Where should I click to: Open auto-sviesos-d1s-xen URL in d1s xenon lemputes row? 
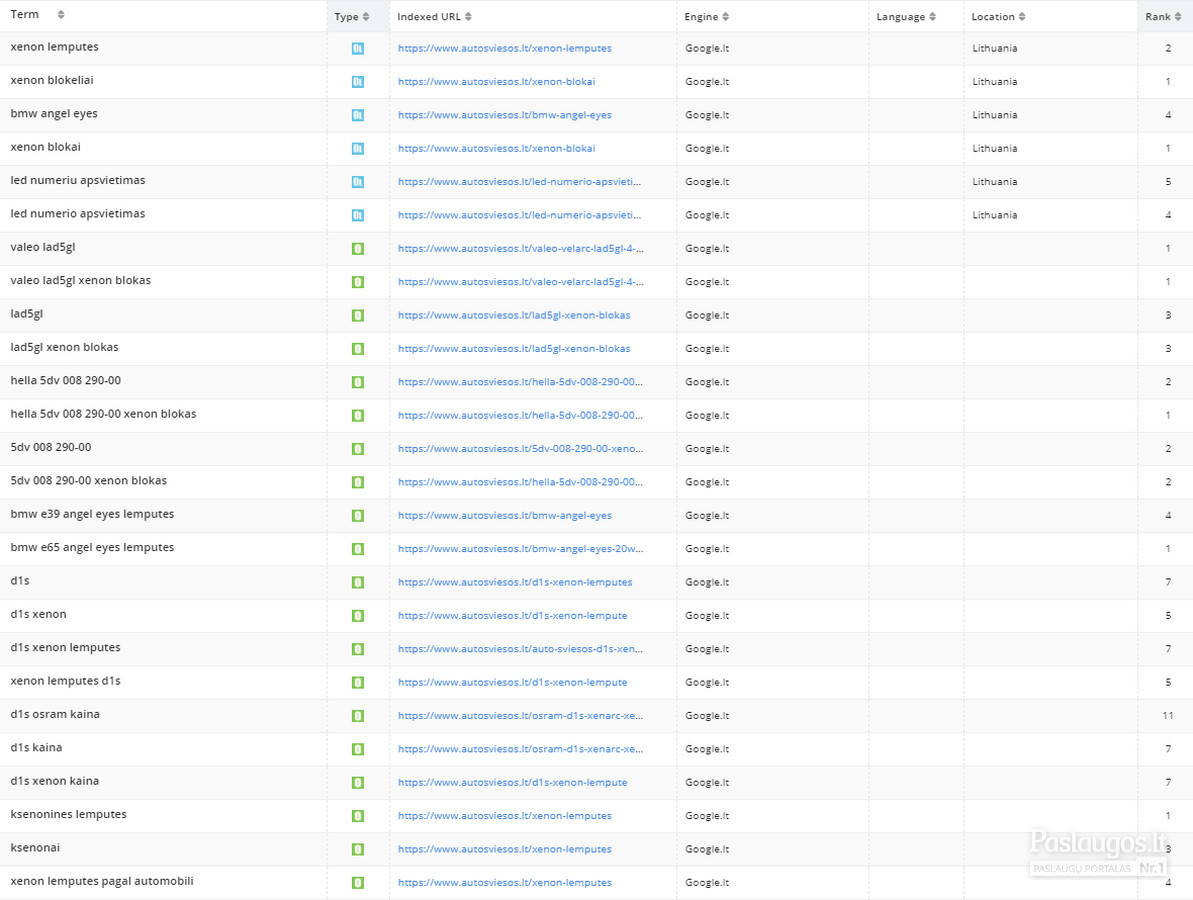(520, 649)
